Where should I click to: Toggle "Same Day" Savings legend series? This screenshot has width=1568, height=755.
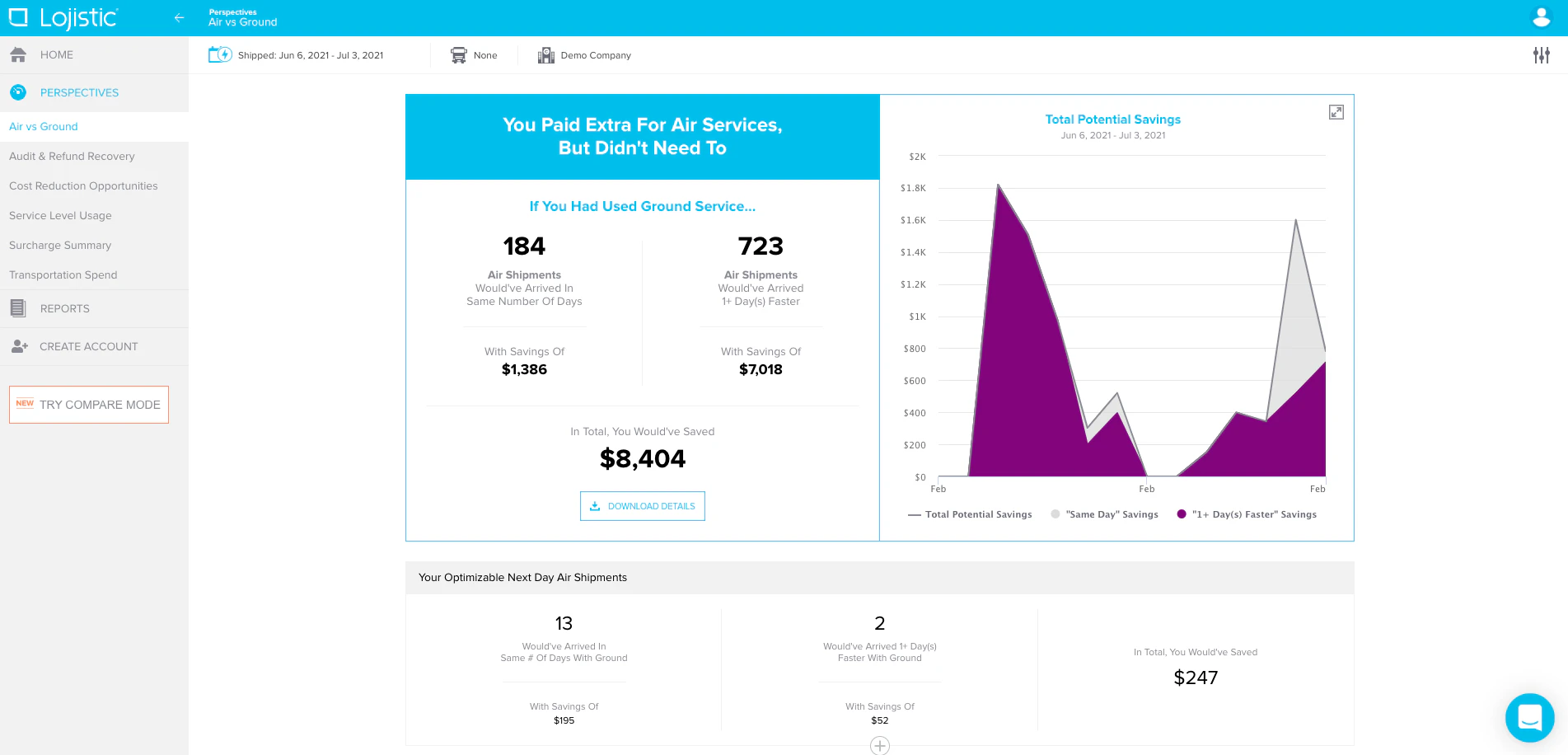(x=1111, y=514)
